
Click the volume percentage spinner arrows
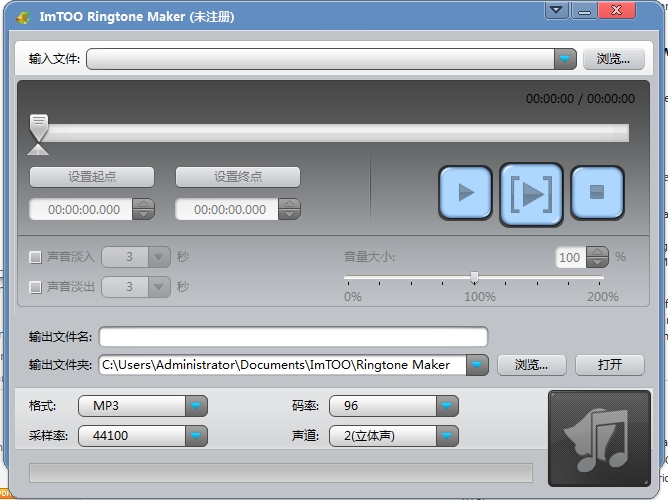click(597, 257)
